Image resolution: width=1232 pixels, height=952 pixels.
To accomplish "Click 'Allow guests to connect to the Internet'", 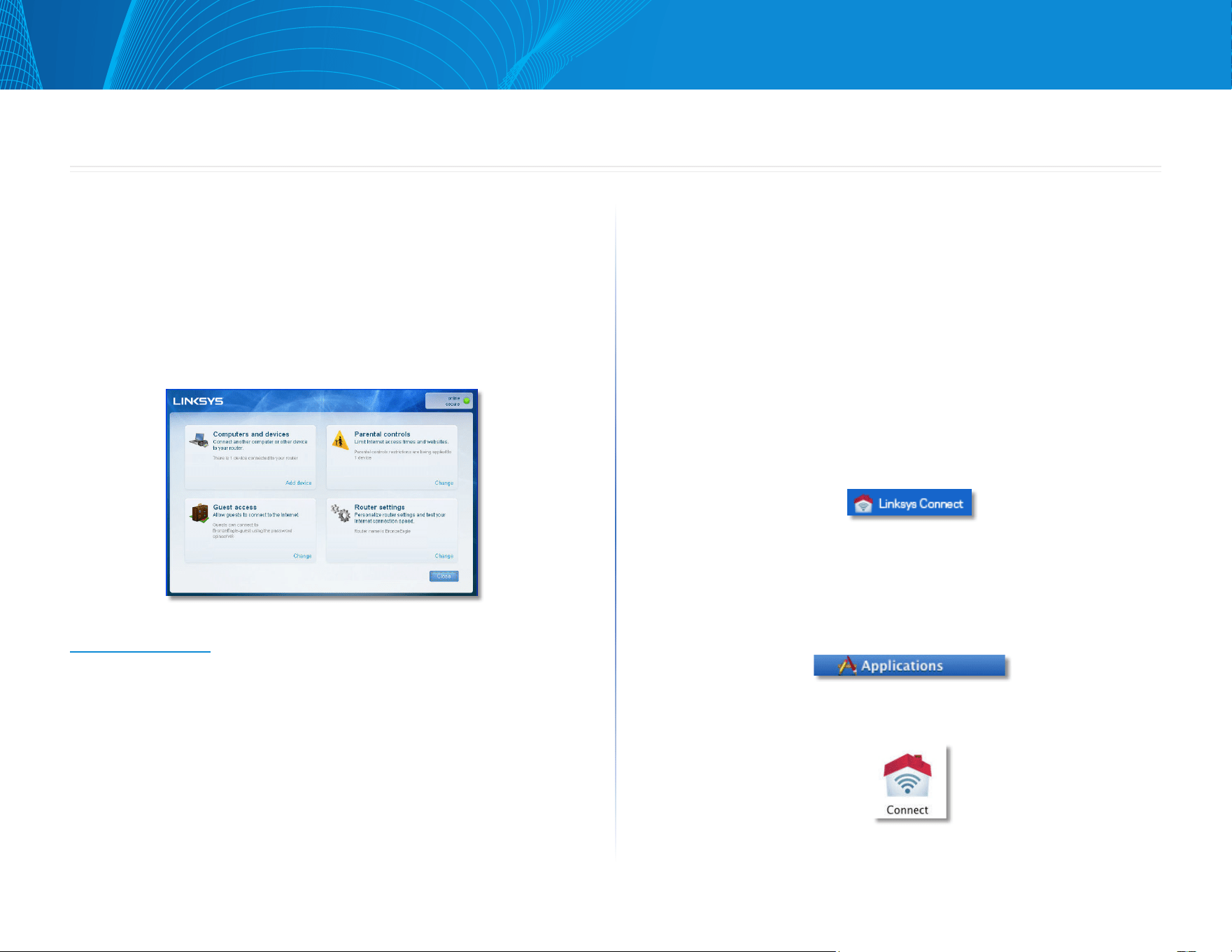I will [256, 515].
